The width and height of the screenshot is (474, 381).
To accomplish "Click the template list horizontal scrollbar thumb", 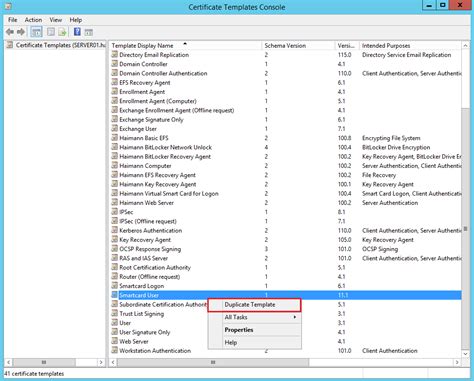I will click(x=213, y=362).
